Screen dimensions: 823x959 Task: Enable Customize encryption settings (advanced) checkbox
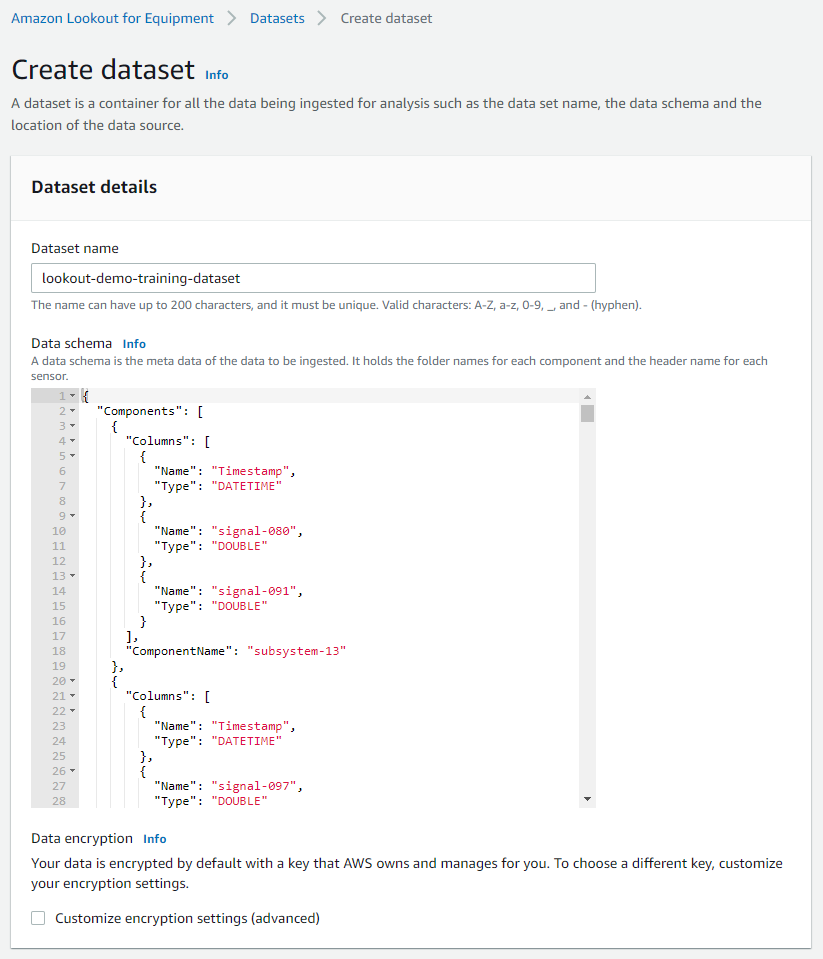point(38,918)
